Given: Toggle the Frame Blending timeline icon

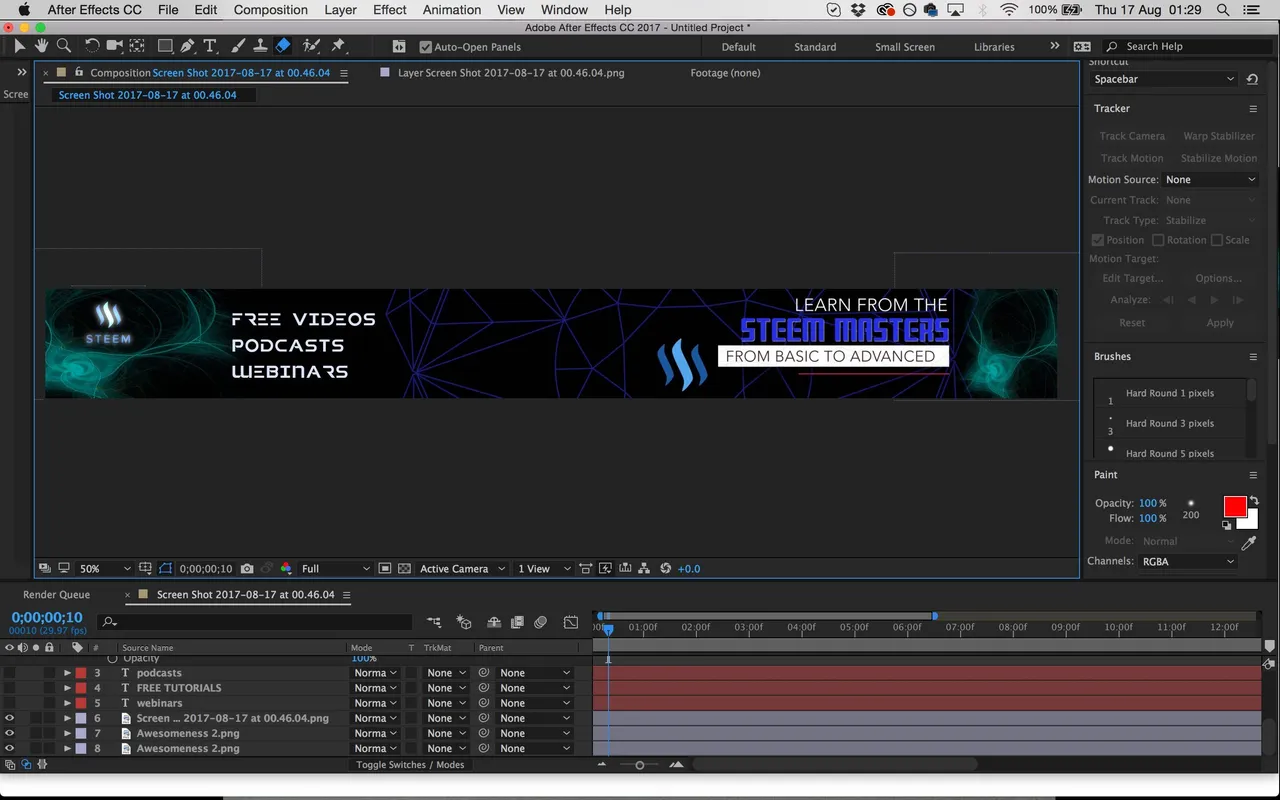Looking at the screenshot, I should coord(517,622).
